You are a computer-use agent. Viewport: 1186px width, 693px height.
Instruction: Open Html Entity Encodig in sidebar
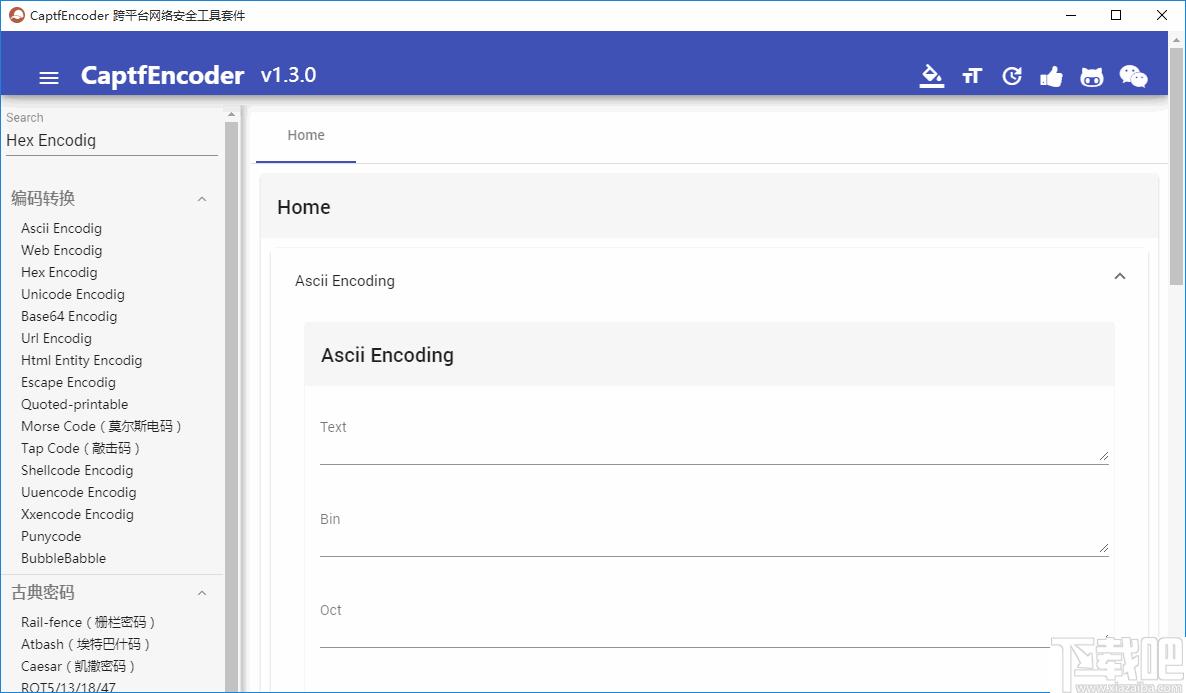(82, 360)
